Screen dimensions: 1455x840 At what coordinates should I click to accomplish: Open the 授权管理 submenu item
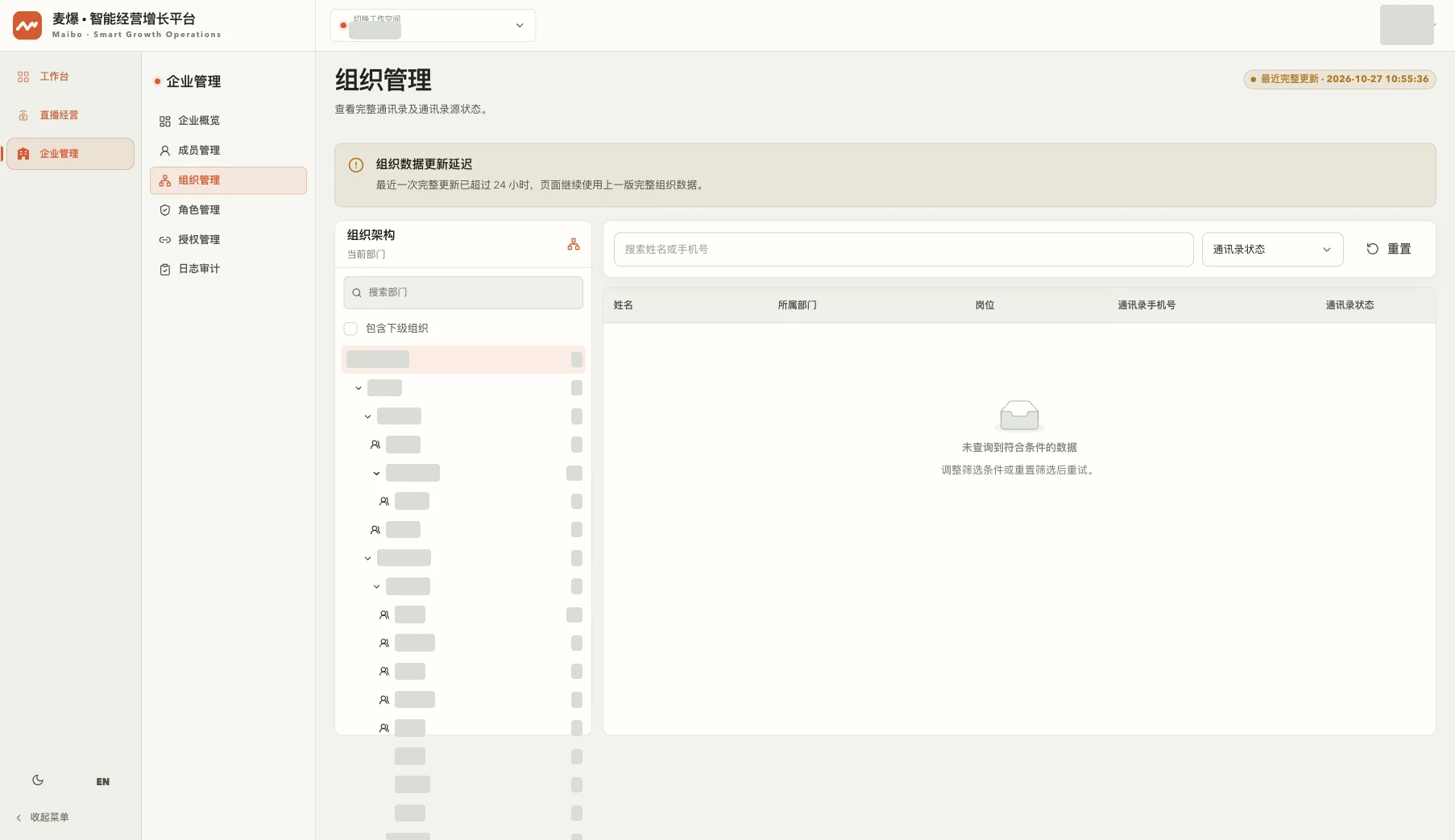(228, 240)
